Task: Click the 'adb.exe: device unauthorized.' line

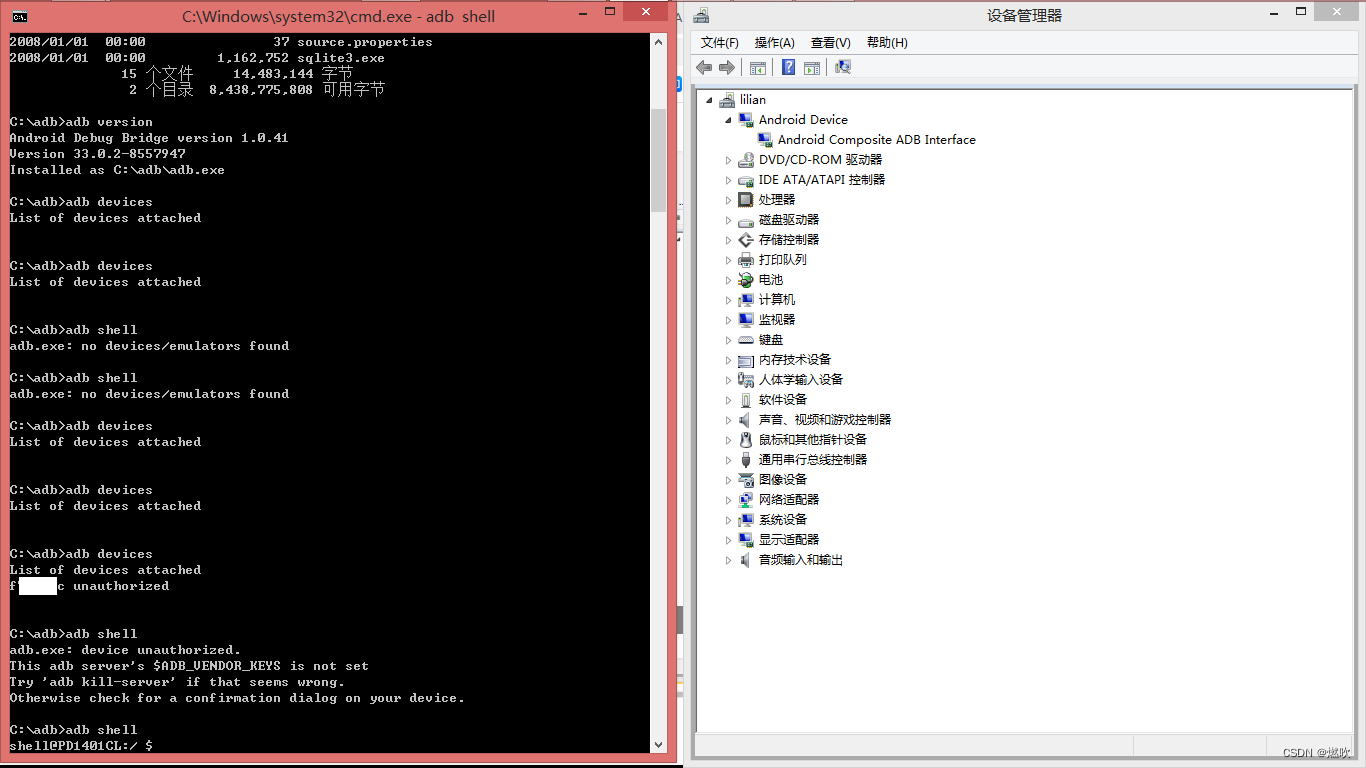Action: (125, 650)
